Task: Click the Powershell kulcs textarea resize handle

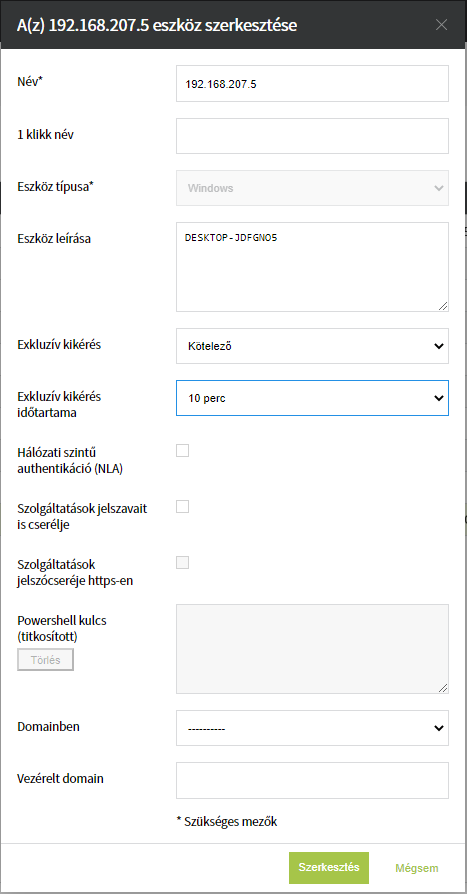Action: click(x=443, y=688)
